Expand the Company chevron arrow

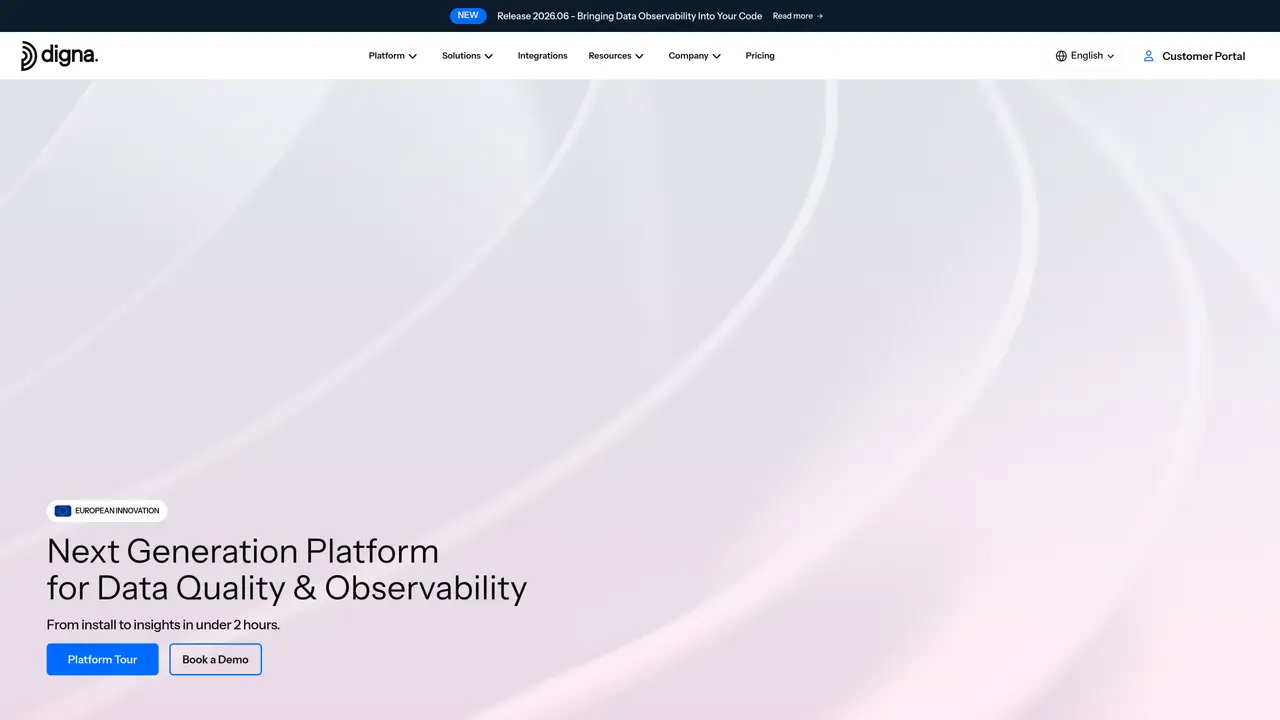coord(717,56)
